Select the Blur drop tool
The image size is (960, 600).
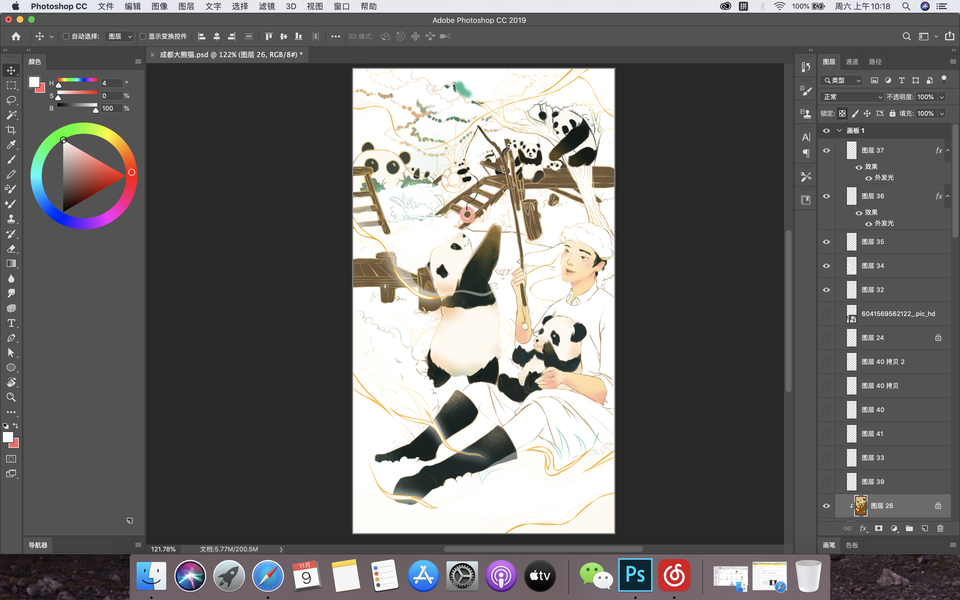[11, 279]
